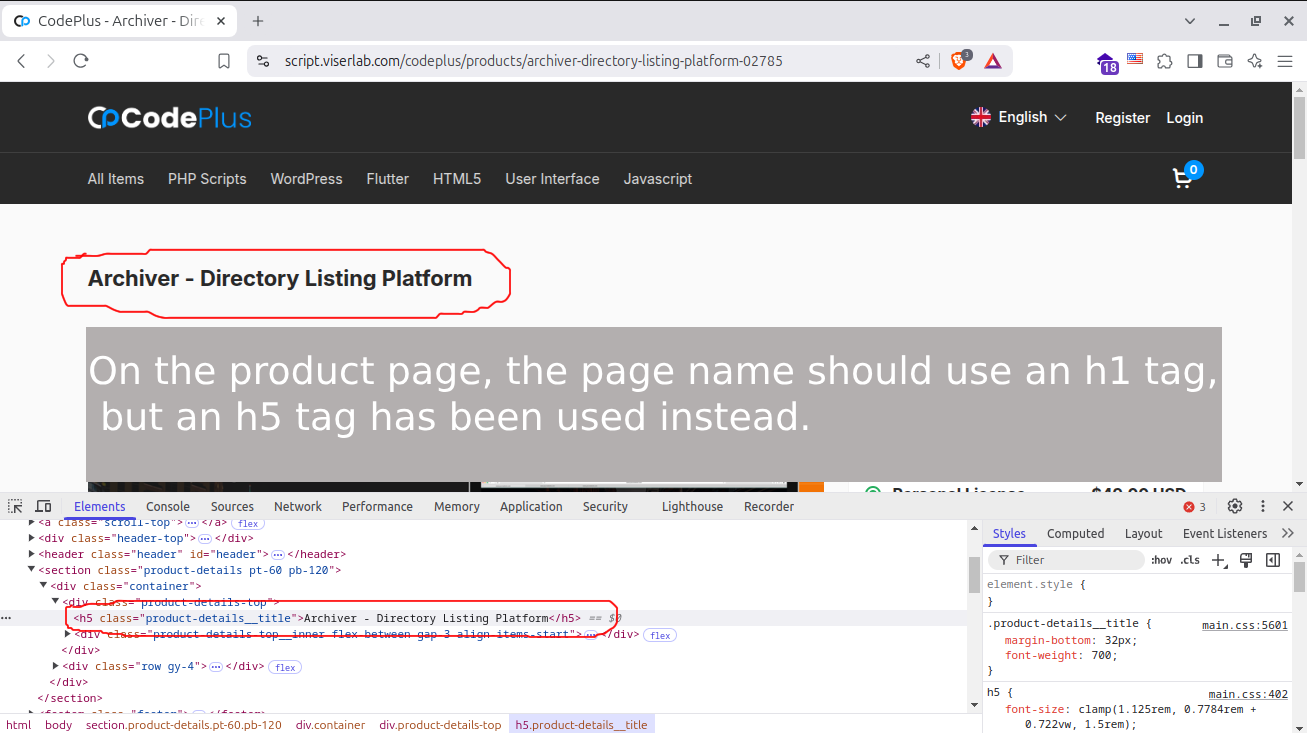Open Event Listeners pane tab
The image size is (1307, 733).
pos(1224,534)
